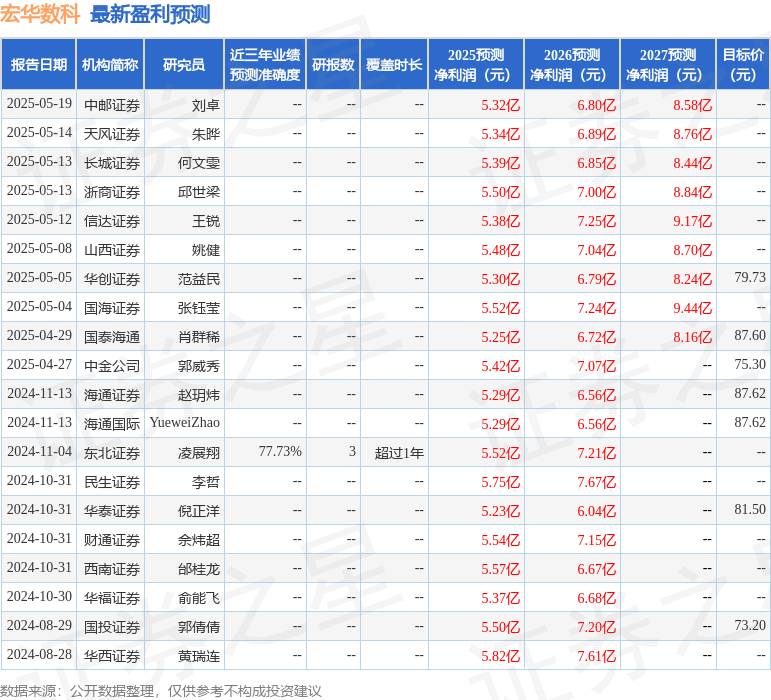This screenshot has width=771, height=700.
Task: Click the 西南证券 institution cell
Action: tap(112, 569)
